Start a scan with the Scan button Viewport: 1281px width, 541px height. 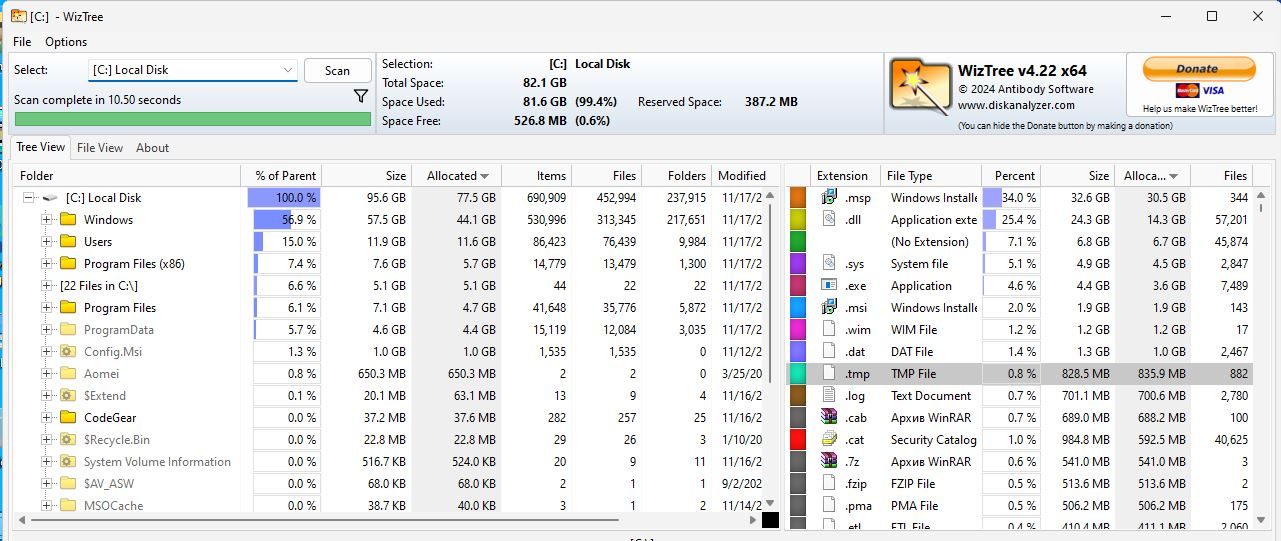pyautogui.click(x=337, y=70)
